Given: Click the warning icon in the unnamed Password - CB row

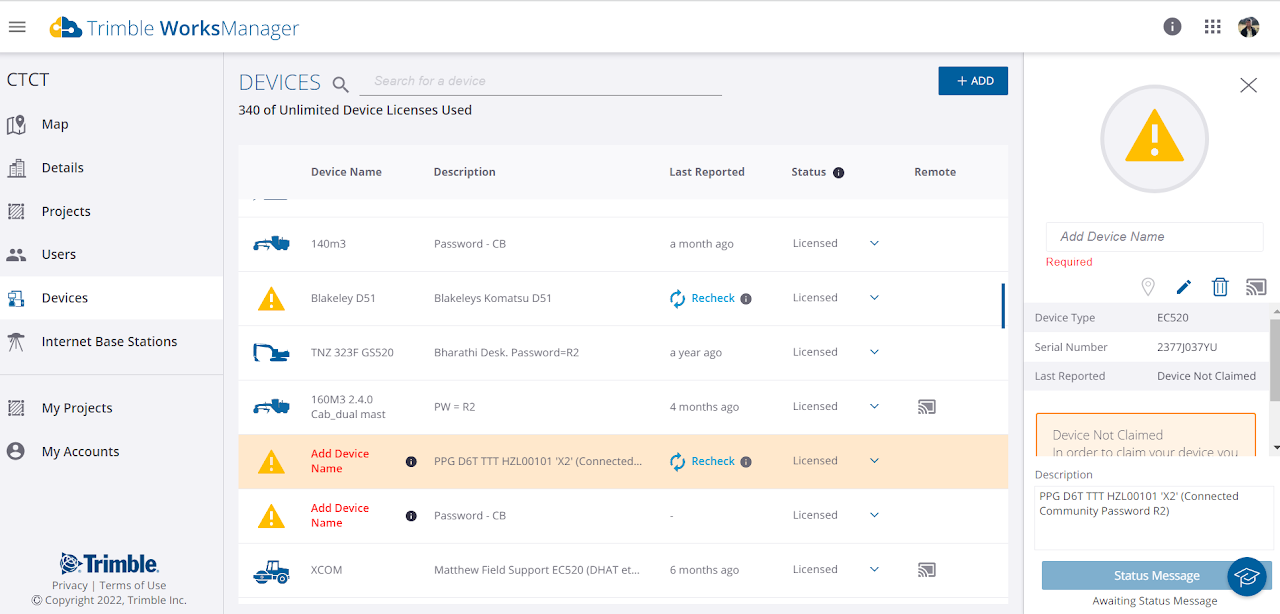Looking at the screenshot, I should [271, 516].
